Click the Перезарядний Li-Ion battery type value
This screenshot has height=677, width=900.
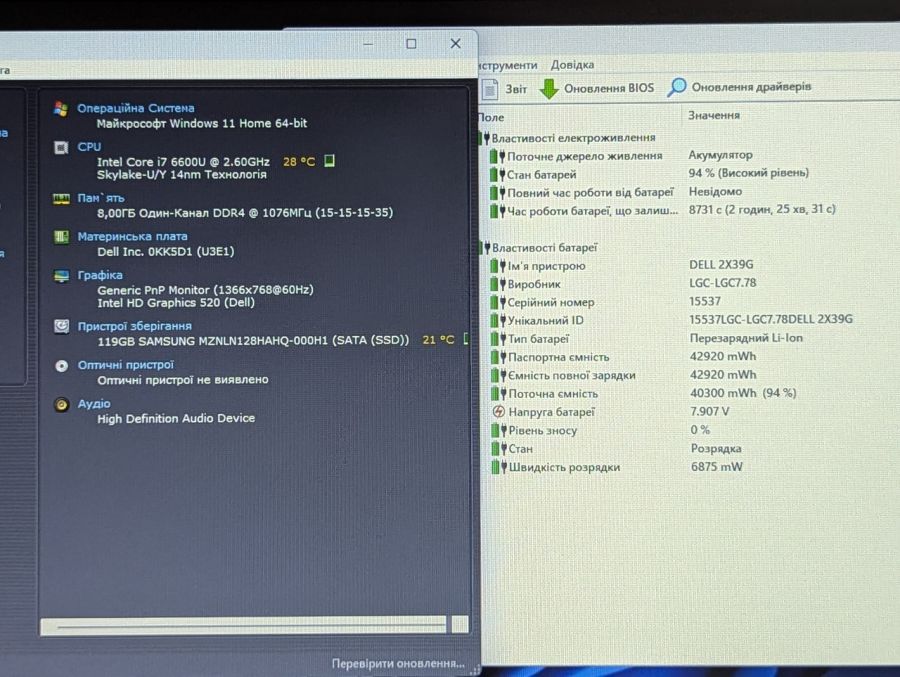pos(746,338)
